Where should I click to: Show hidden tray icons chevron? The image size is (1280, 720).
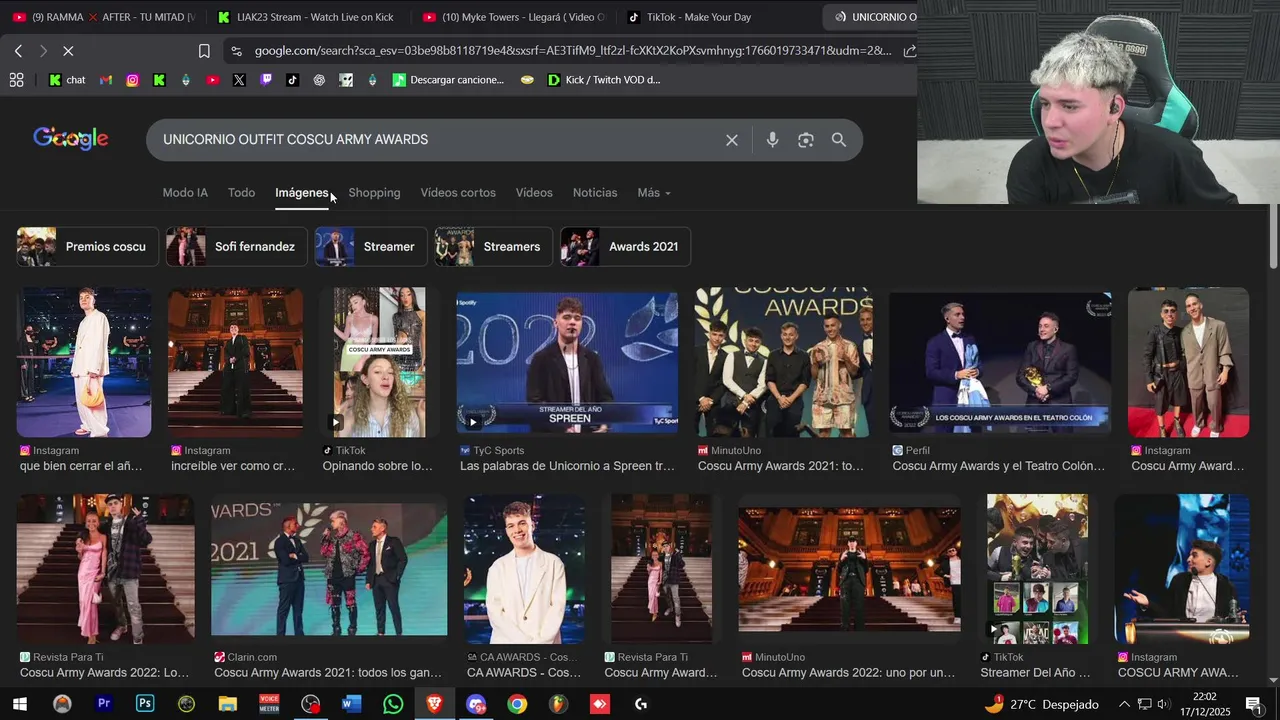point(1124,704)
